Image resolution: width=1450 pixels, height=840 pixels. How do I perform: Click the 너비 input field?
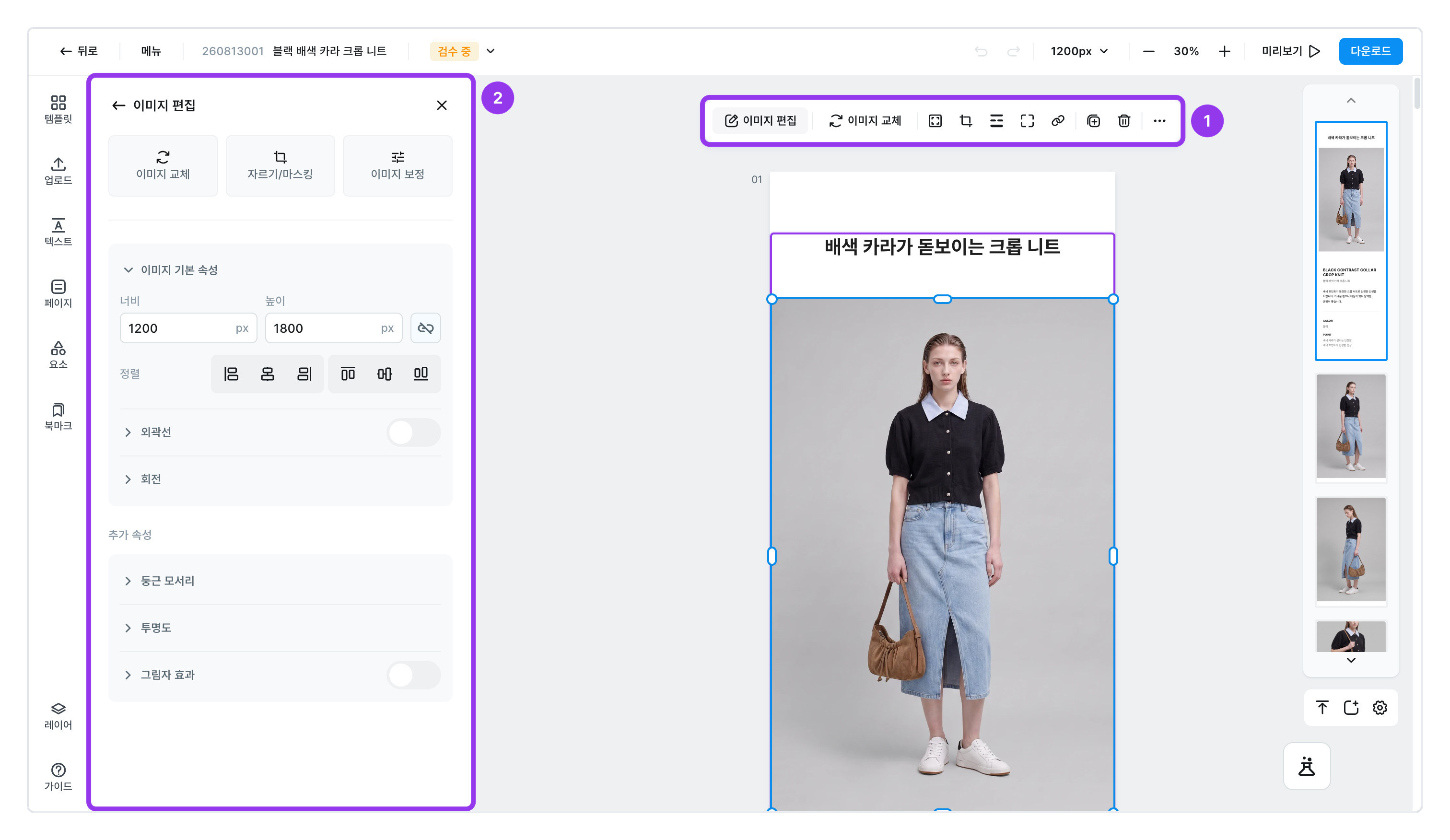(188, 328)
